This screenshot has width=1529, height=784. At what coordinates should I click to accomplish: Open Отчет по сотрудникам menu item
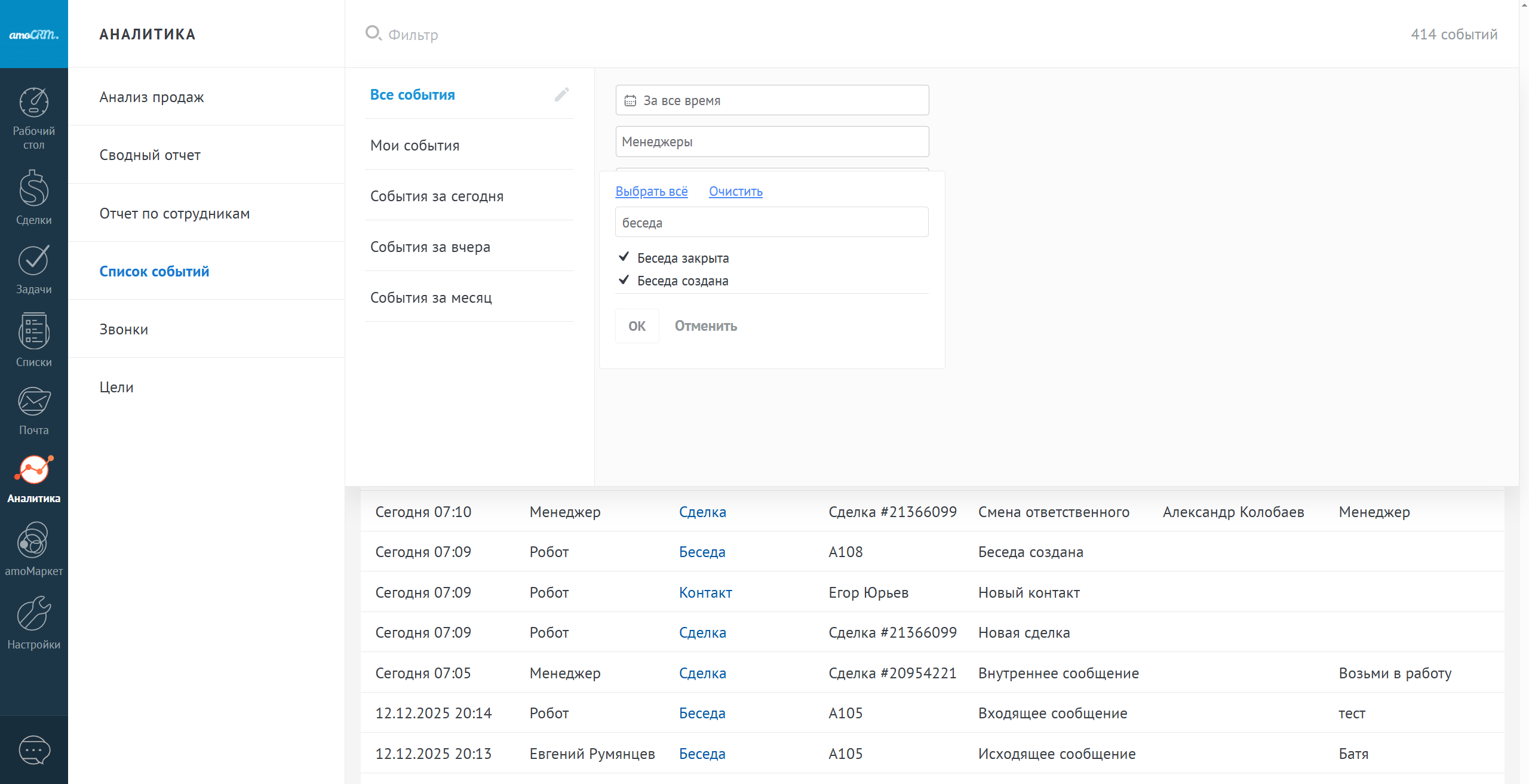(174, 213)
